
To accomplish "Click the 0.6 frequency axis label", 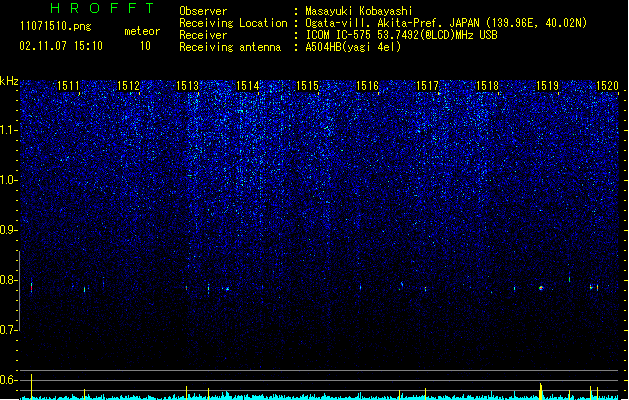I will (x=8, y=380).
